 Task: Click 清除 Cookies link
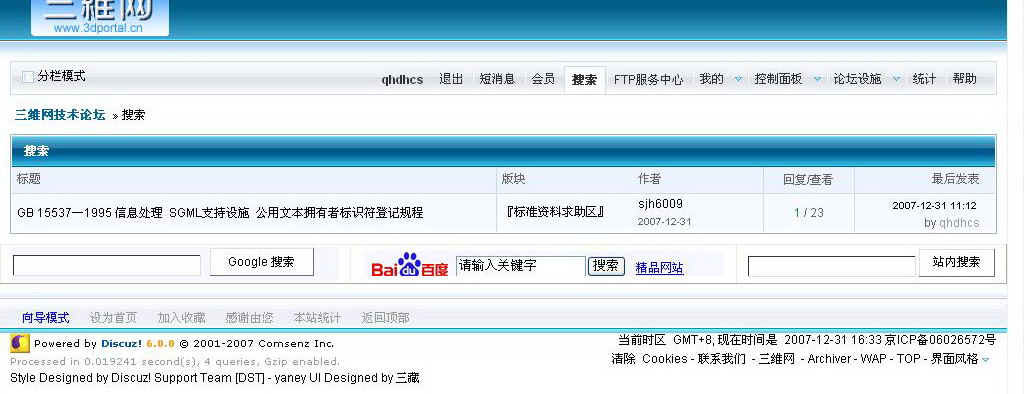point(649,359)
